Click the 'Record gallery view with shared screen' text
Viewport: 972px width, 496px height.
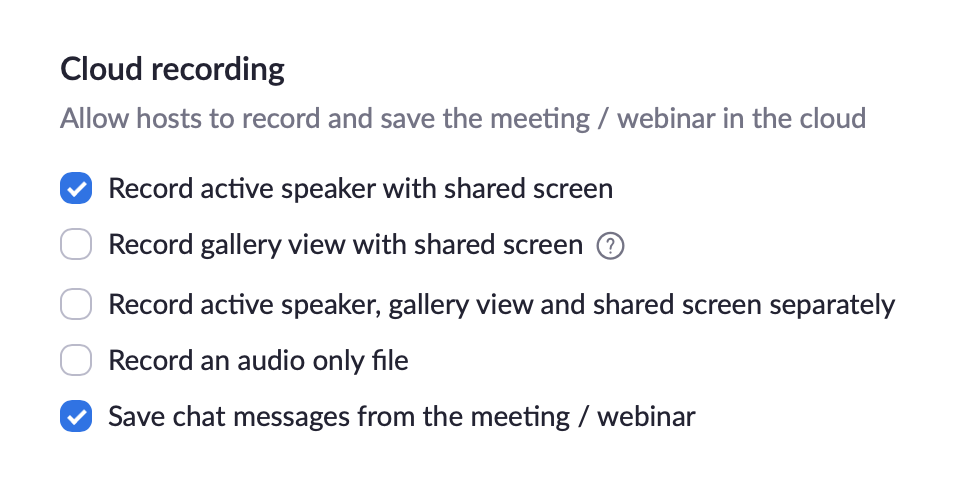click(346, 245)
